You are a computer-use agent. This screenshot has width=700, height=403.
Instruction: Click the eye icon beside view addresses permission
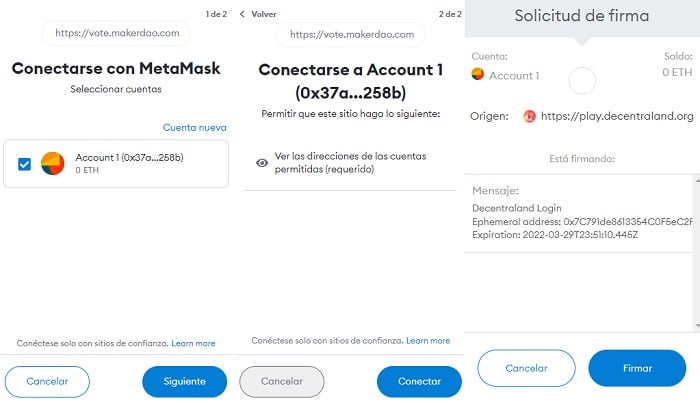(x=262, y=163)
